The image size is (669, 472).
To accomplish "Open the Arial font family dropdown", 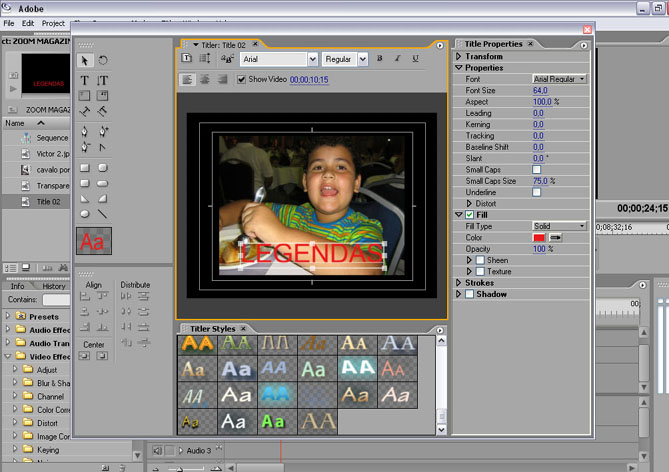I will point(312,60).
